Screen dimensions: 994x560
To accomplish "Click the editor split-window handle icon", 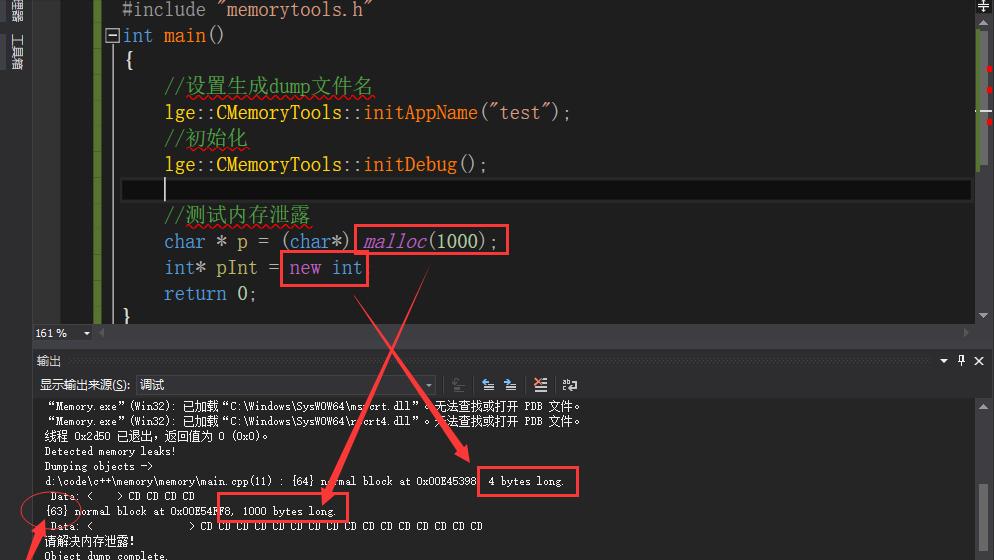I will coord(983,6).
